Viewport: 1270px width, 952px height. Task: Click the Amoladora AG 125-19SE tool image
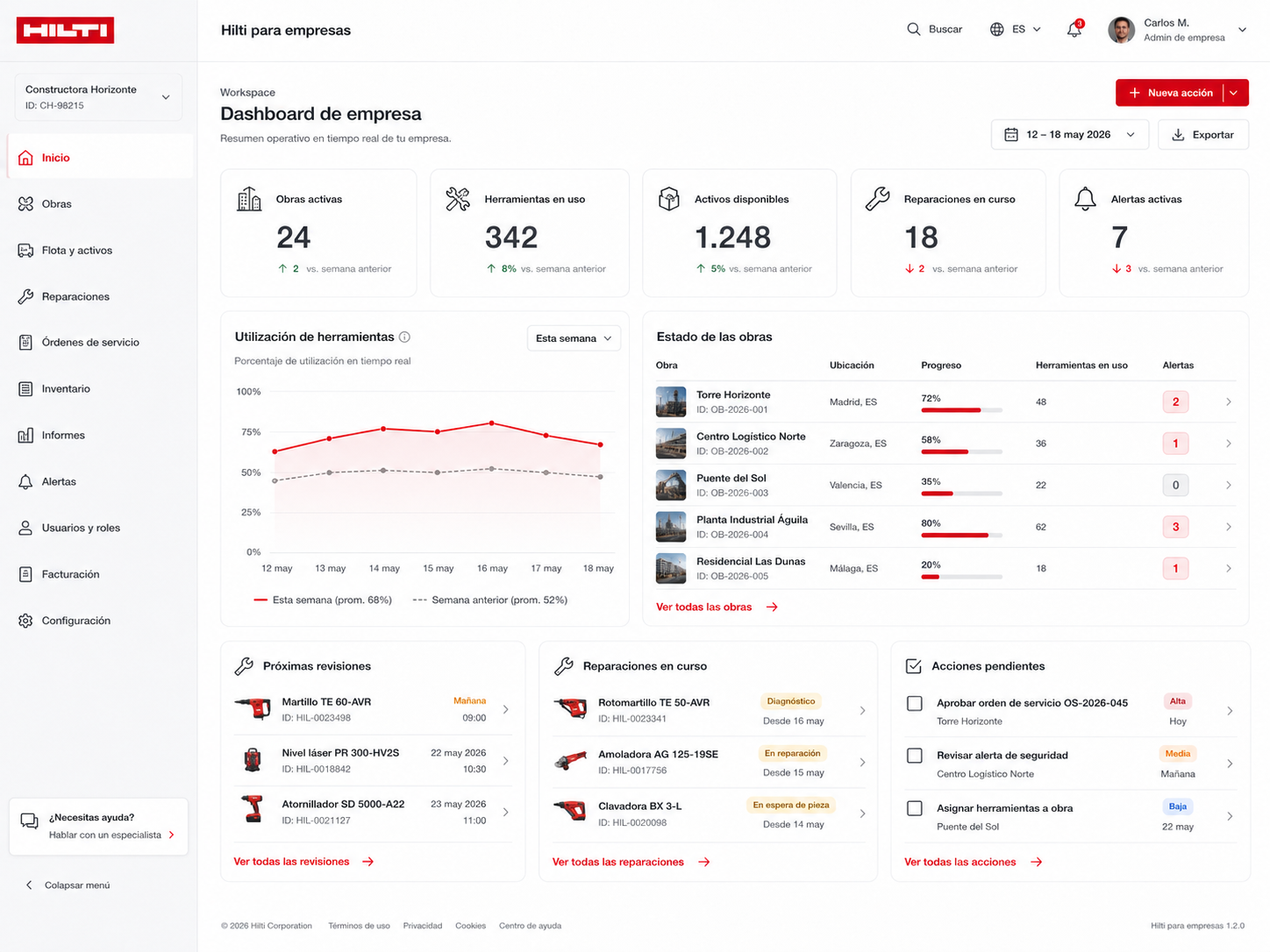coord(571,762)
